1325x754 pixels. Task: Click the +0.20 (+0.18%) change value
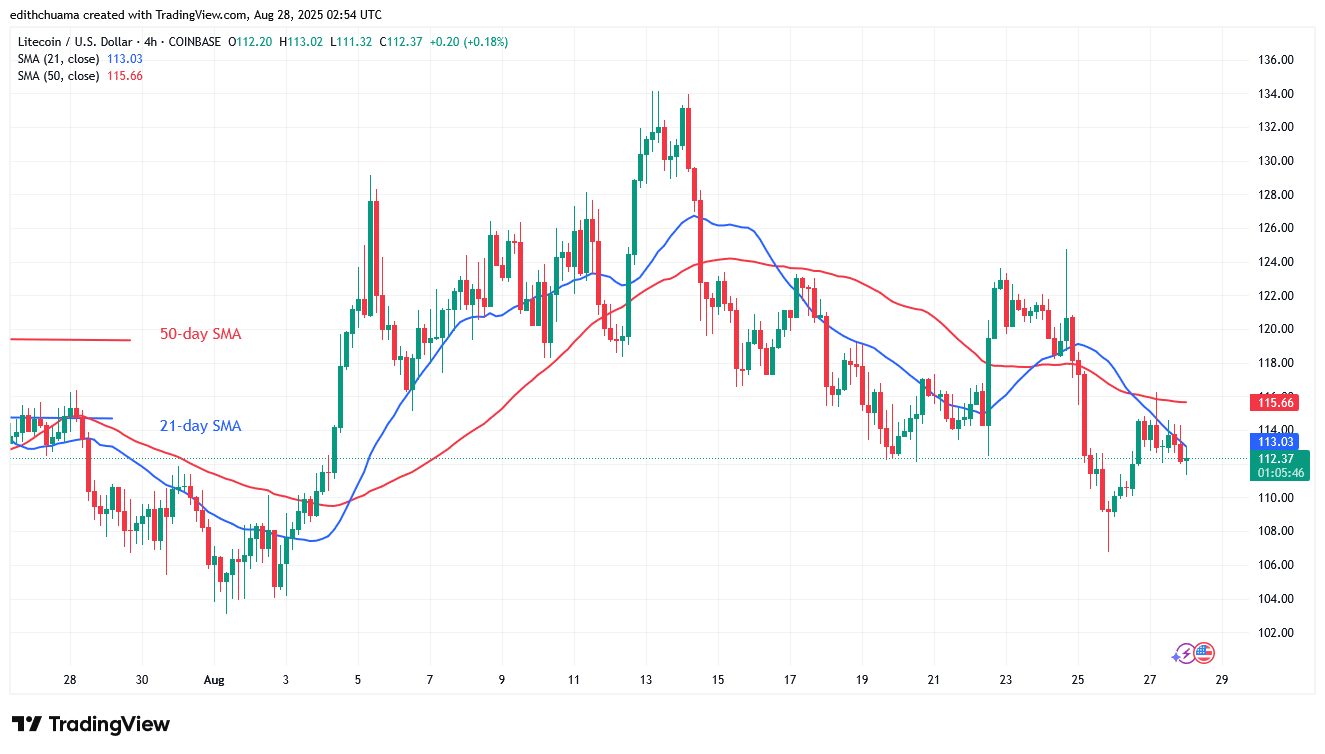(x=470, y=42)
